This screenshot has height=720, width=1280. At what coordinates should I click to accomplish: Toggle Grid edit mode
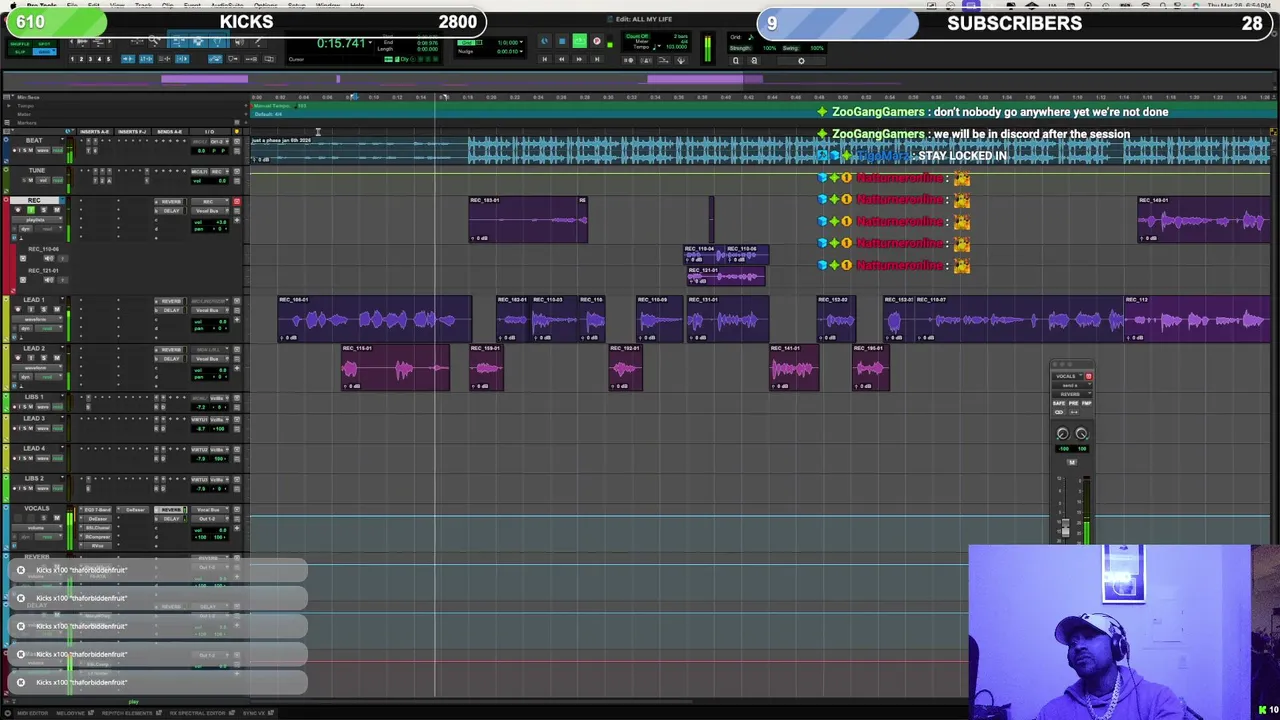click(44, 52)
